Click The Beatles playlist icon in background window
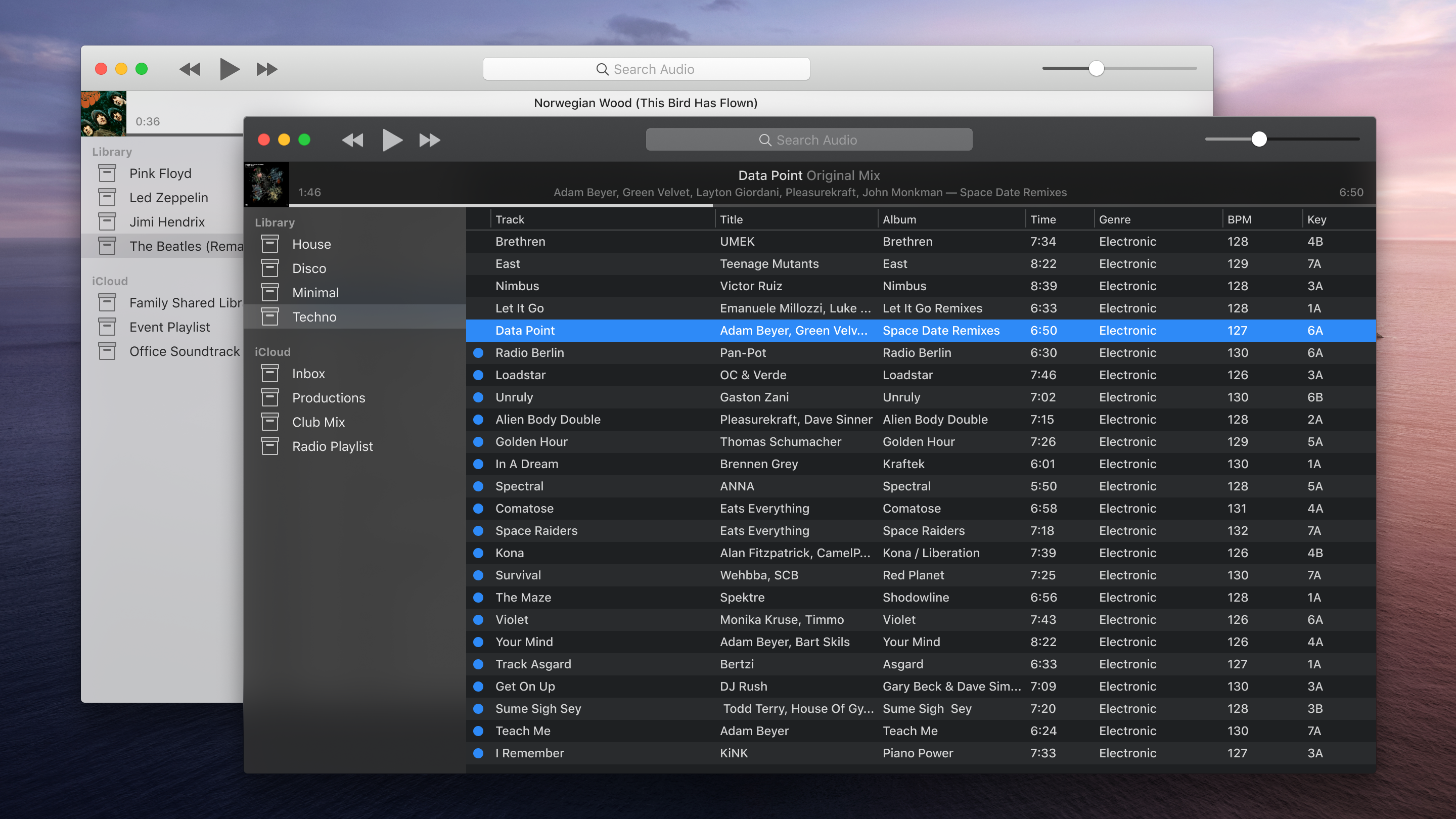 [x=107, y=245]
